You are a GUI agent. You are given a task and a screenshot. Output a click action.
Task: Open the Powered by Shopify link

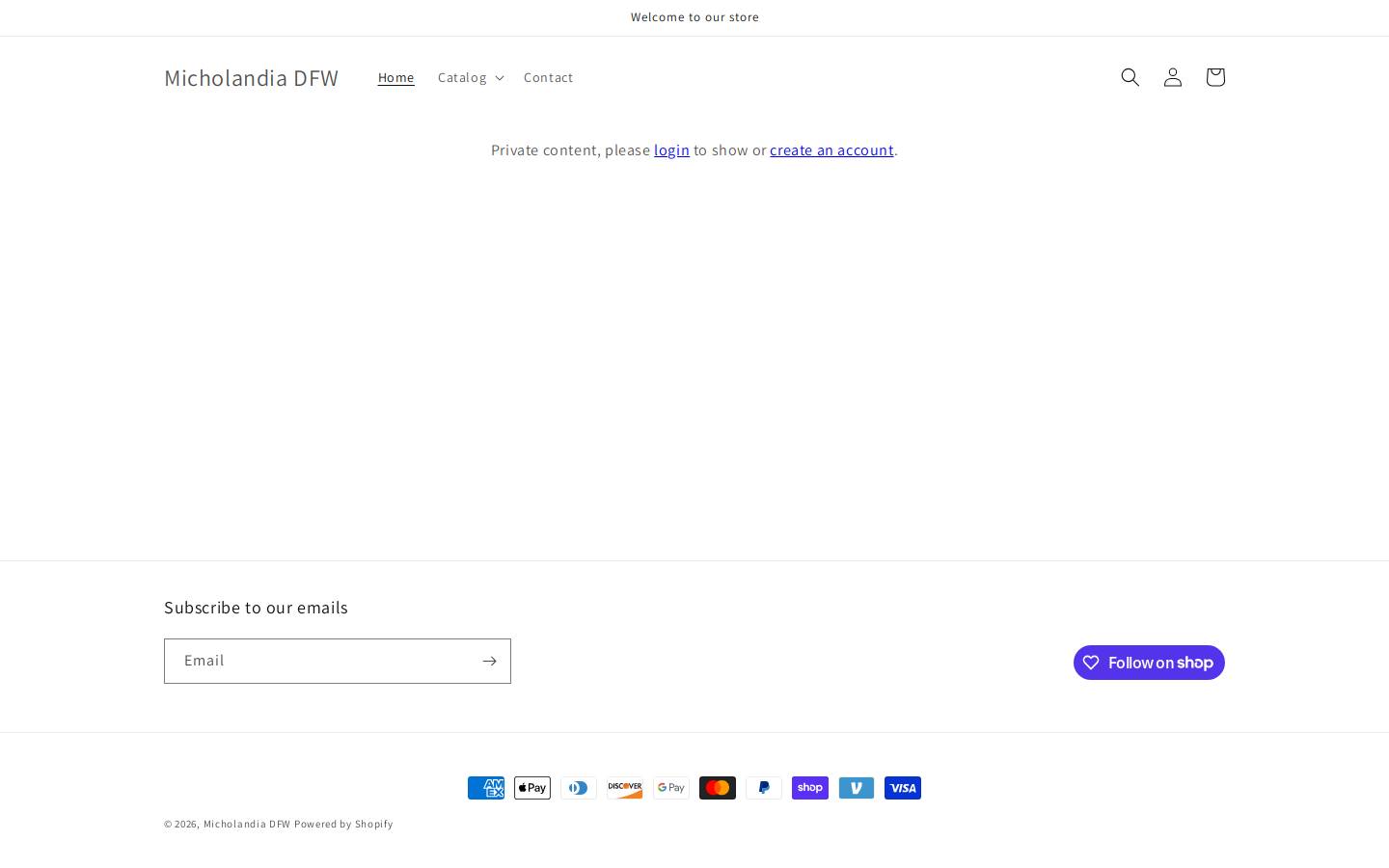(343, 824)
